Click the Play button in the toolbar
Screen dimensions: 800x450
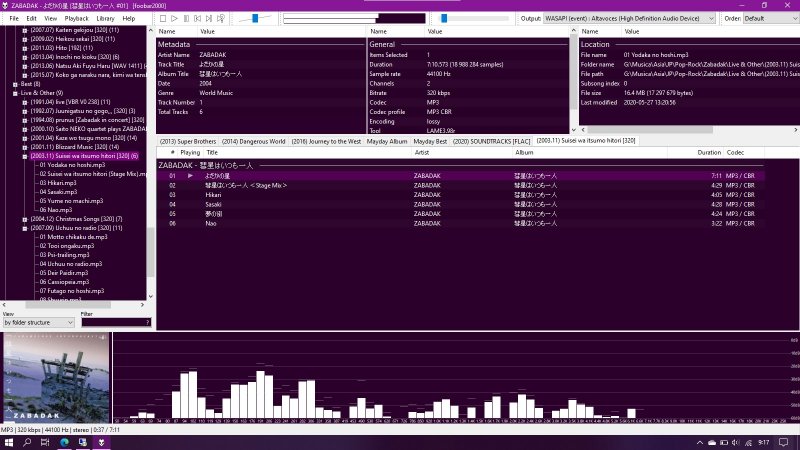174,18
